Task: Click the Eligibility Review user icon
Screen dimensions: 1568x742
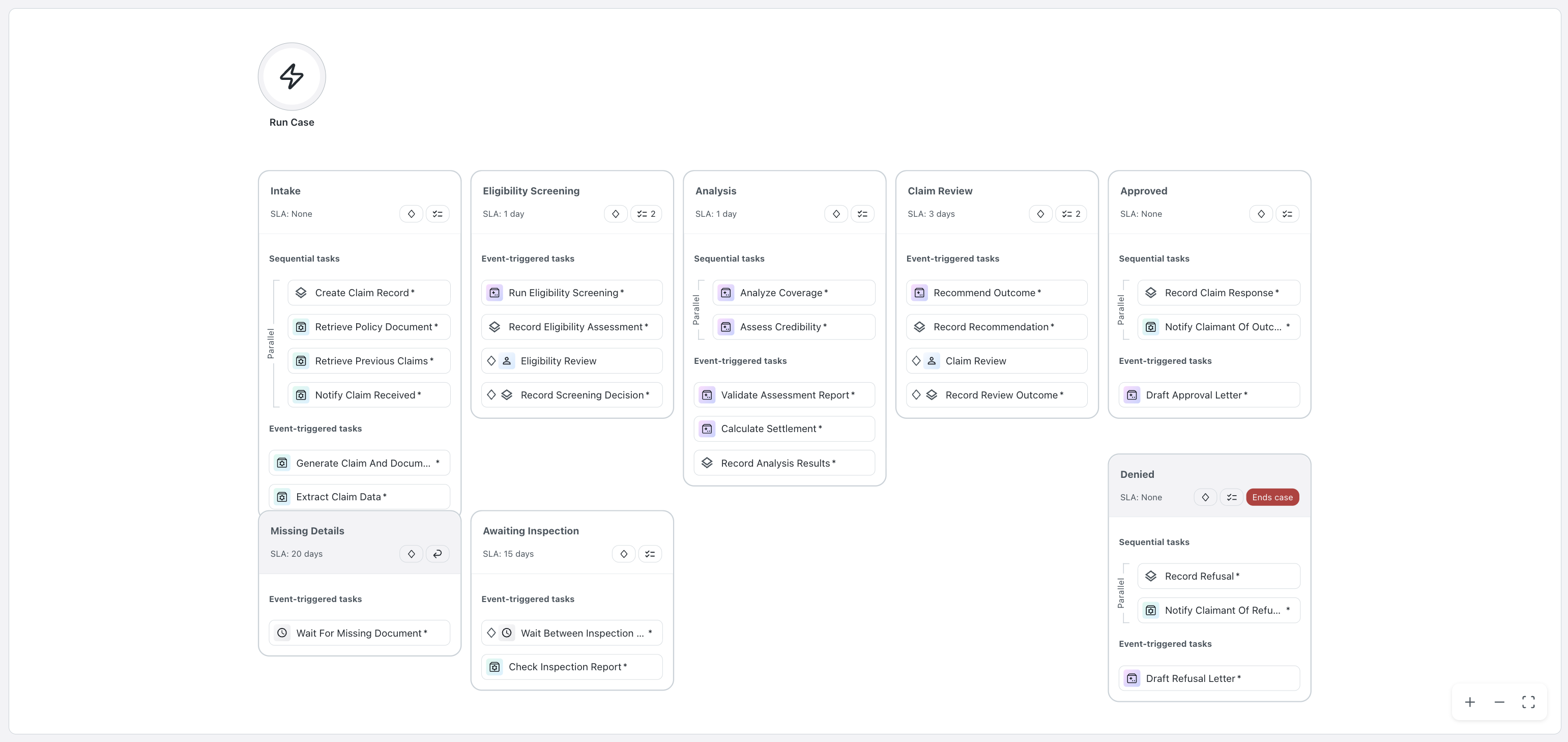Action: (506, 361)
